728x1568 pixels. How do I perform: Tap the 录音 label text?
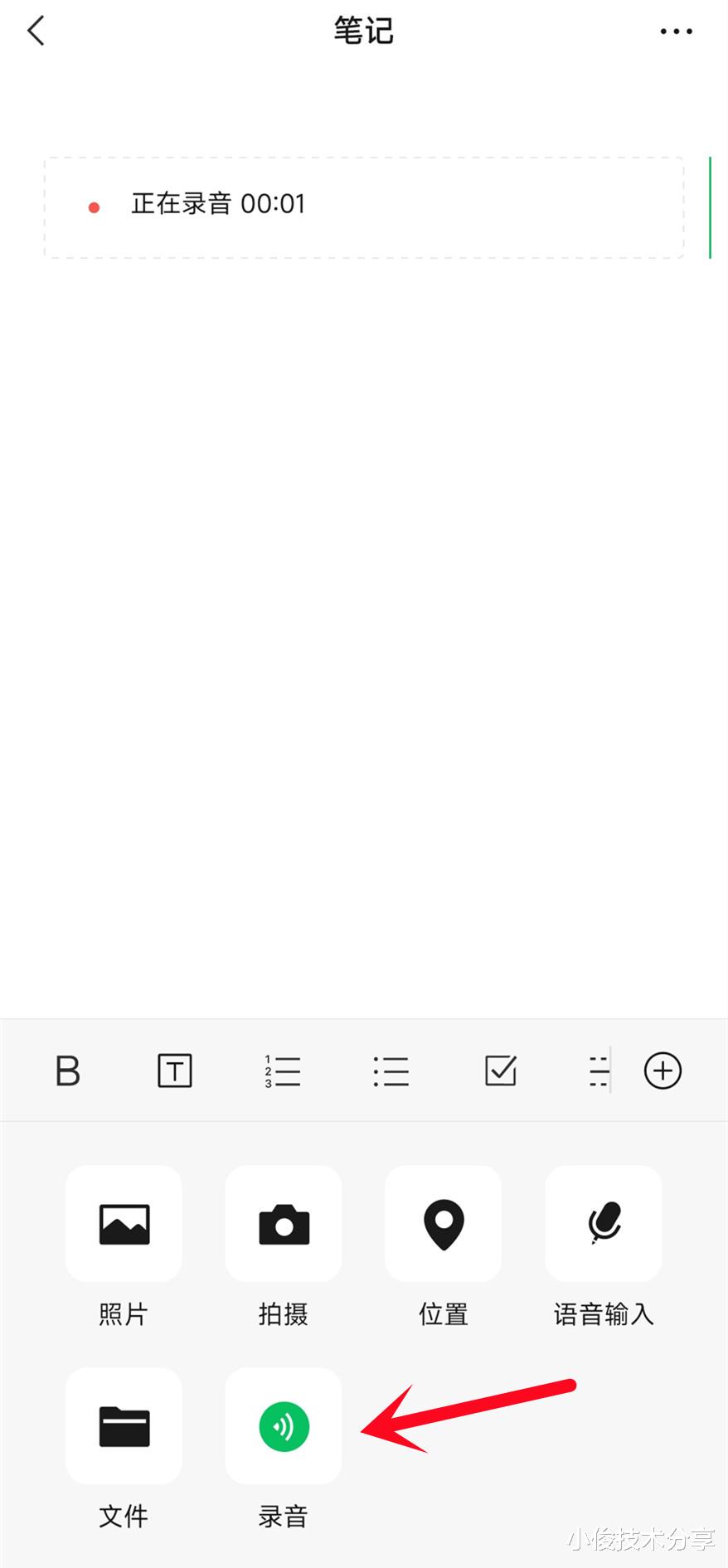[284, 1517]
